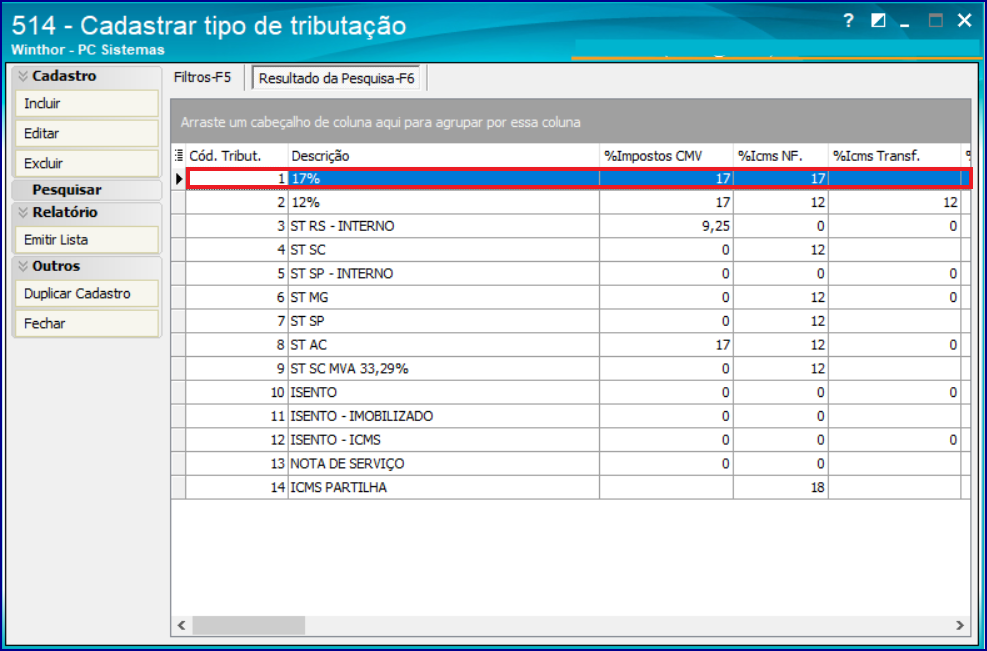Click the contrast toggle icon in title bar

pyautogui.click(x=878, y=21)
